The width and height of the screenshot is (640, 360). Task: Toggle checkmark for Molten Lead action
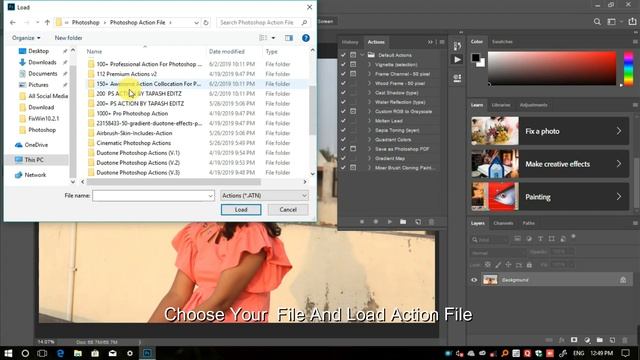(343, 121)
